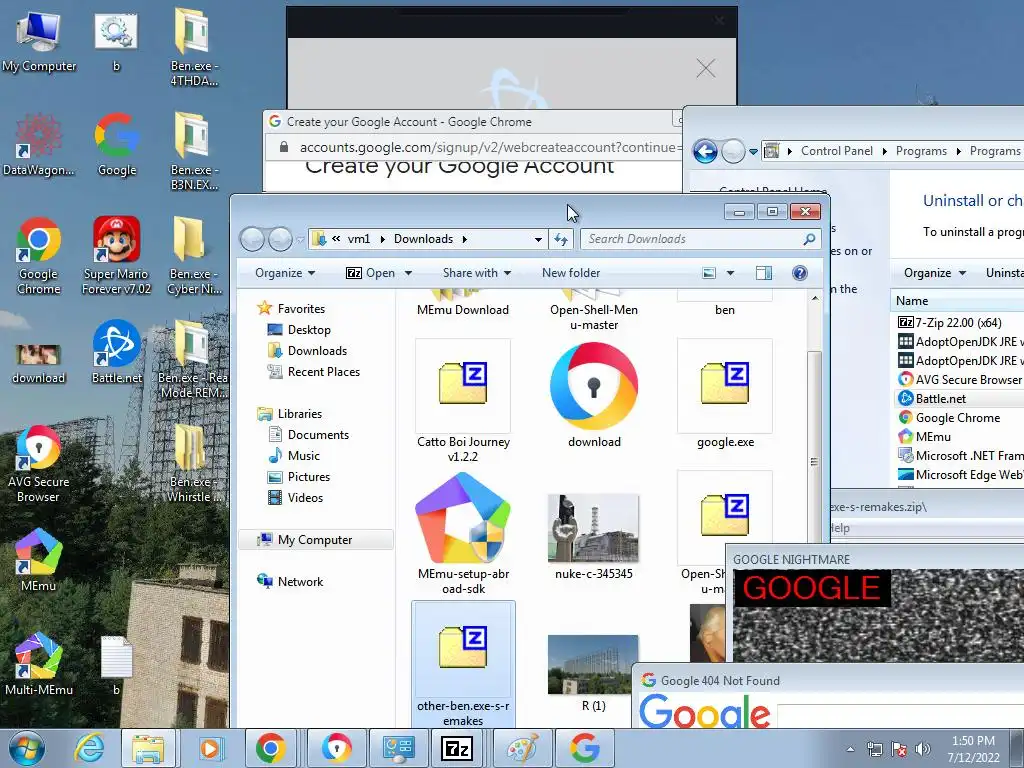Select google.exe archive in Downloads

coord(725,394)
